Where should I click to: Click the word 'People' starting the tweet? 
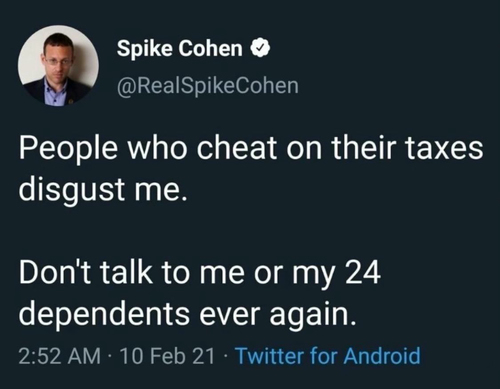point(68,149)
